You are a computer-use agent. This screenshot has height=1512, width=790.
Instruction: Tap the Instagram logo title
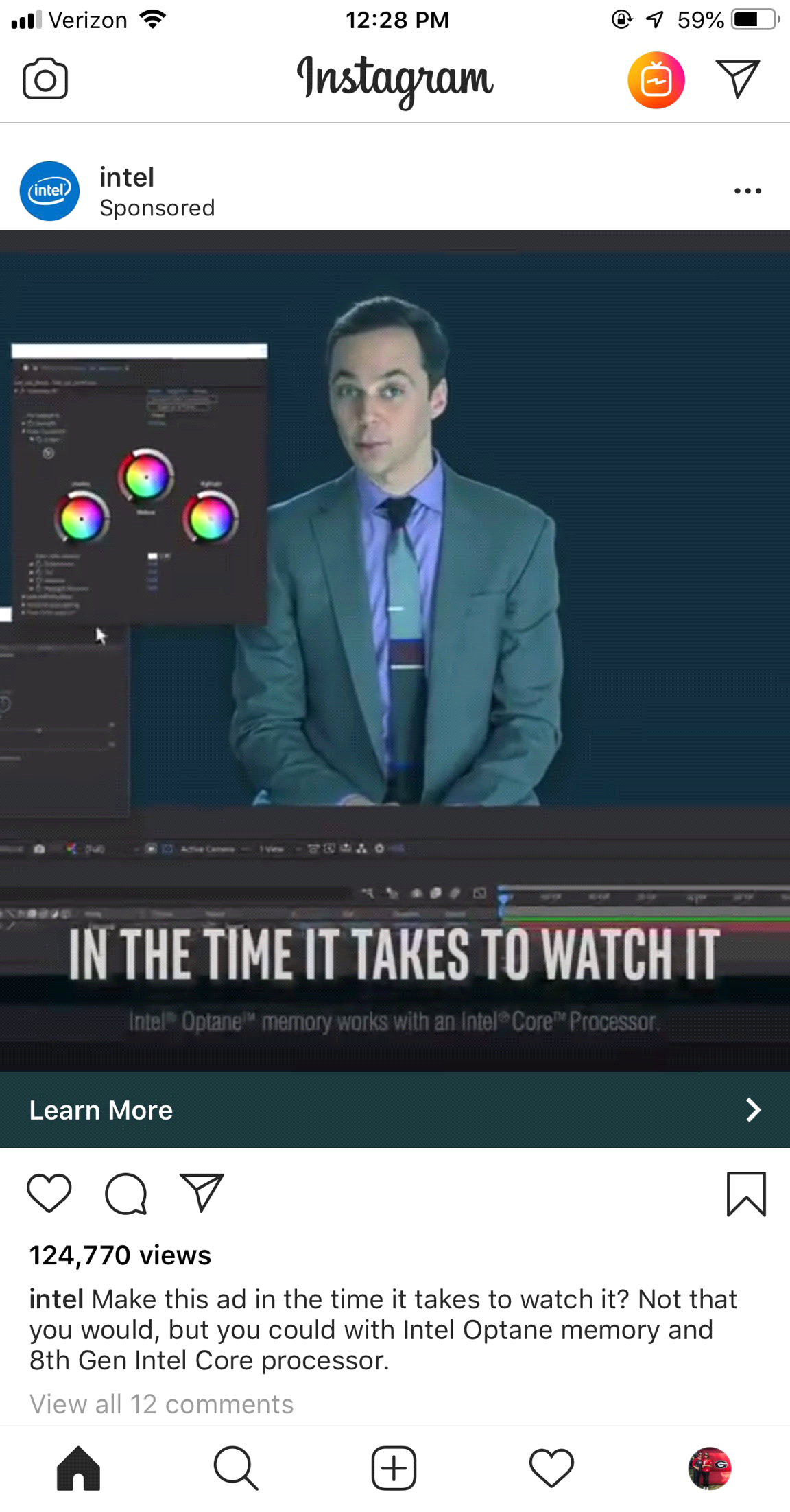395,81
